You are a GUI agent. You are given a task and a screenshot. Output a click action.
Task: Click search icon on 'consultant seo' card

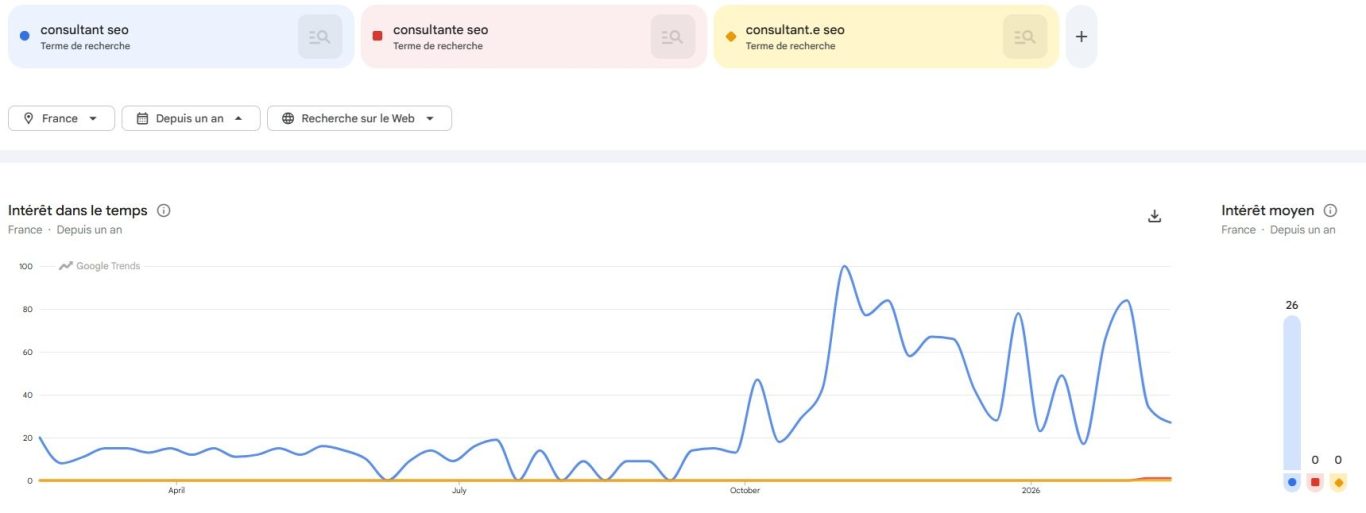click(x=320, y=37)
